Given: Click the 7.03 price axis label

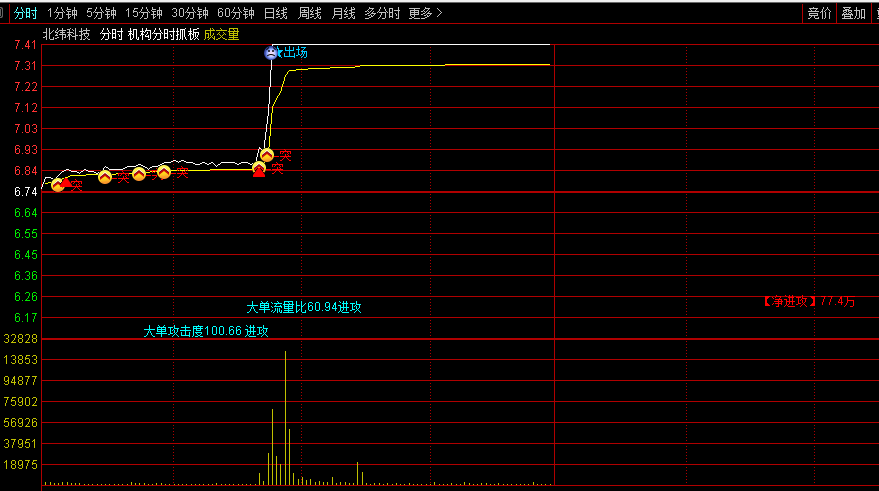Looking at the screenshot, I should 25,129.
